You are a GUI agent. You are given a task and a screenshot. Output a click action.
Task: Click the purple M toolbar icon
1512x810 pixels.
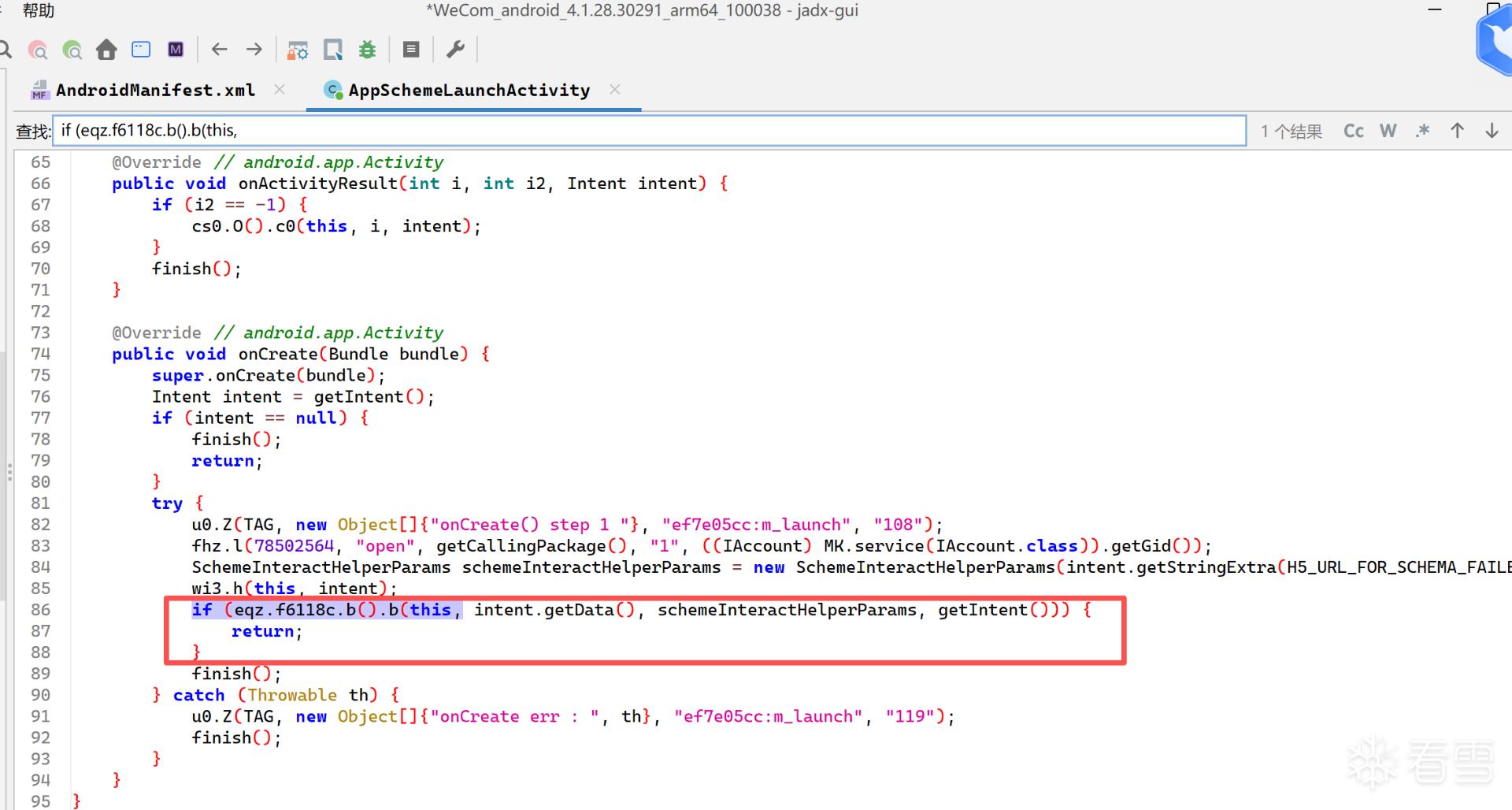pyautogui.click(x=176, y=50)
